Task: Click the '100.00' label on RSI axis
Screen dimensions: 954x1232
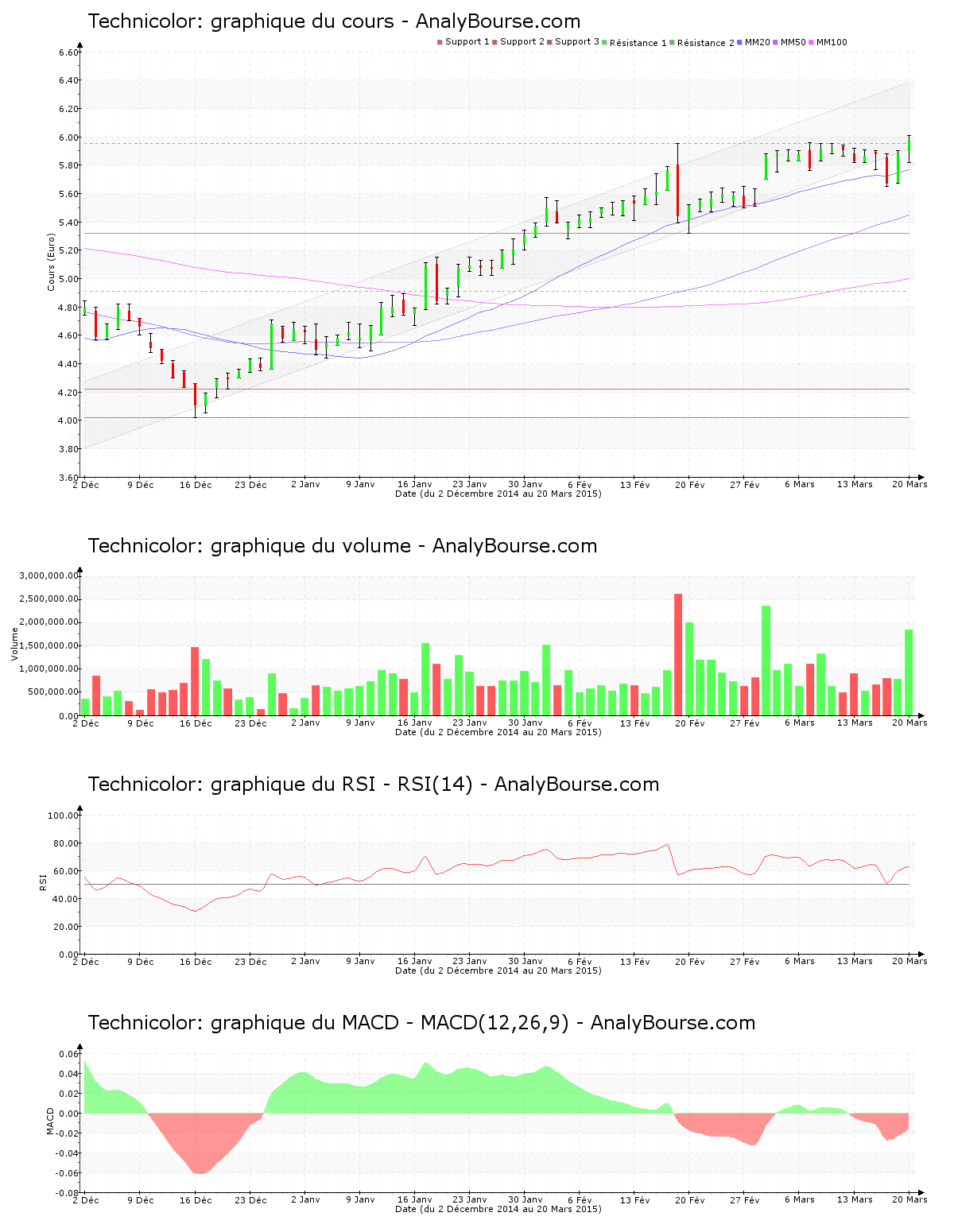Action: pos(63,816)
